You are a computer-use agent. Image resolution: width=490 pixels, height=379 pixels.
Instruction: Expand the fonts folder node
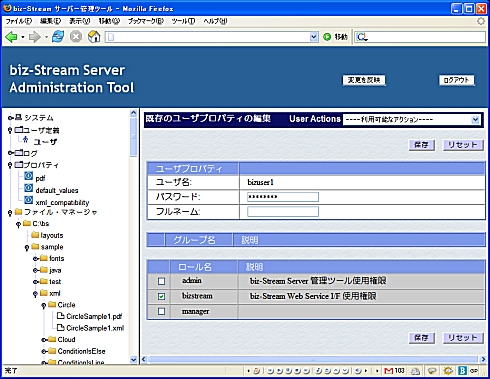[35, 258]
